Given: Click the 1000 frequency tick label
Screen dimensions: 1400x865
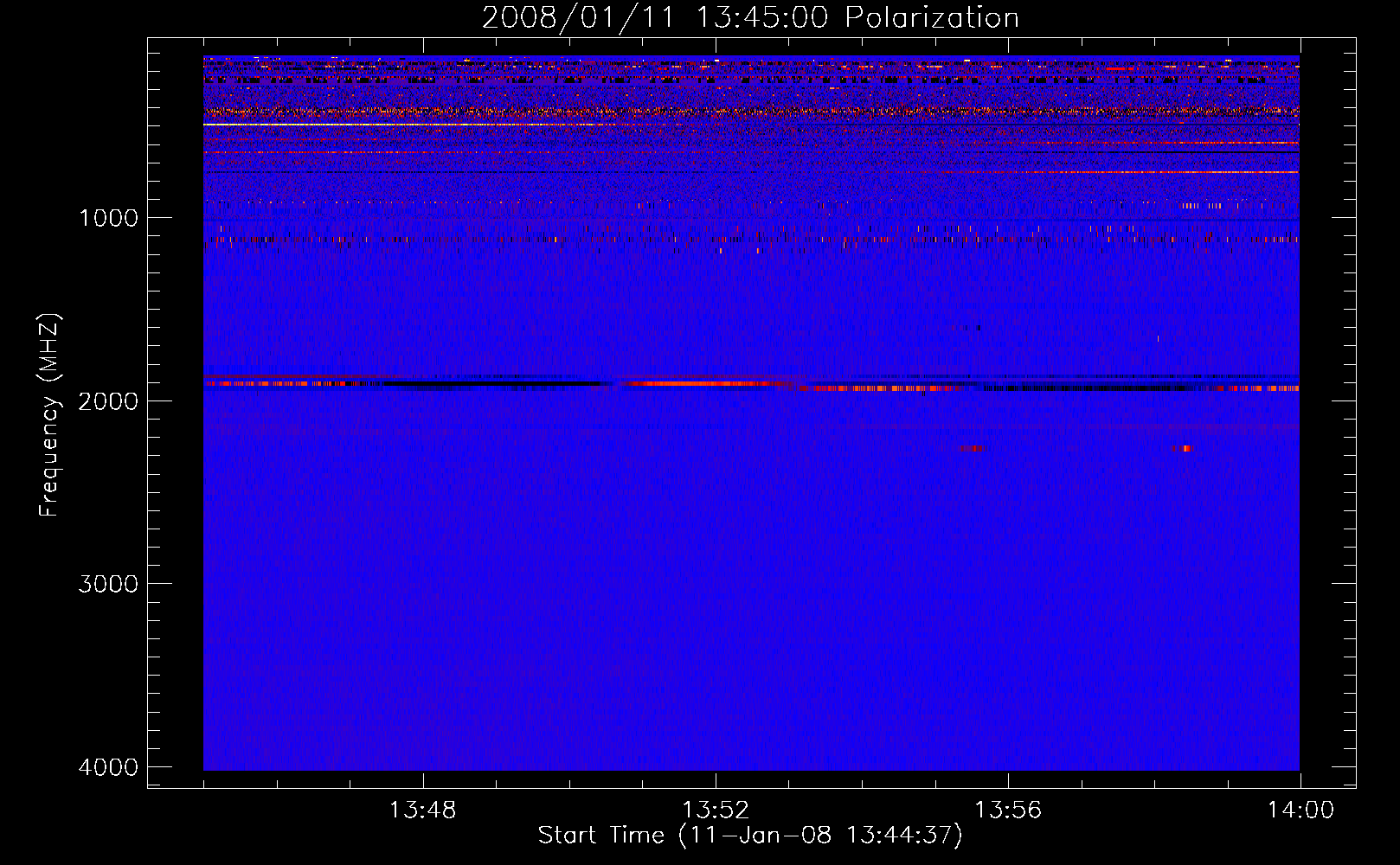Looking at the screenshot, I should (109, 217).
